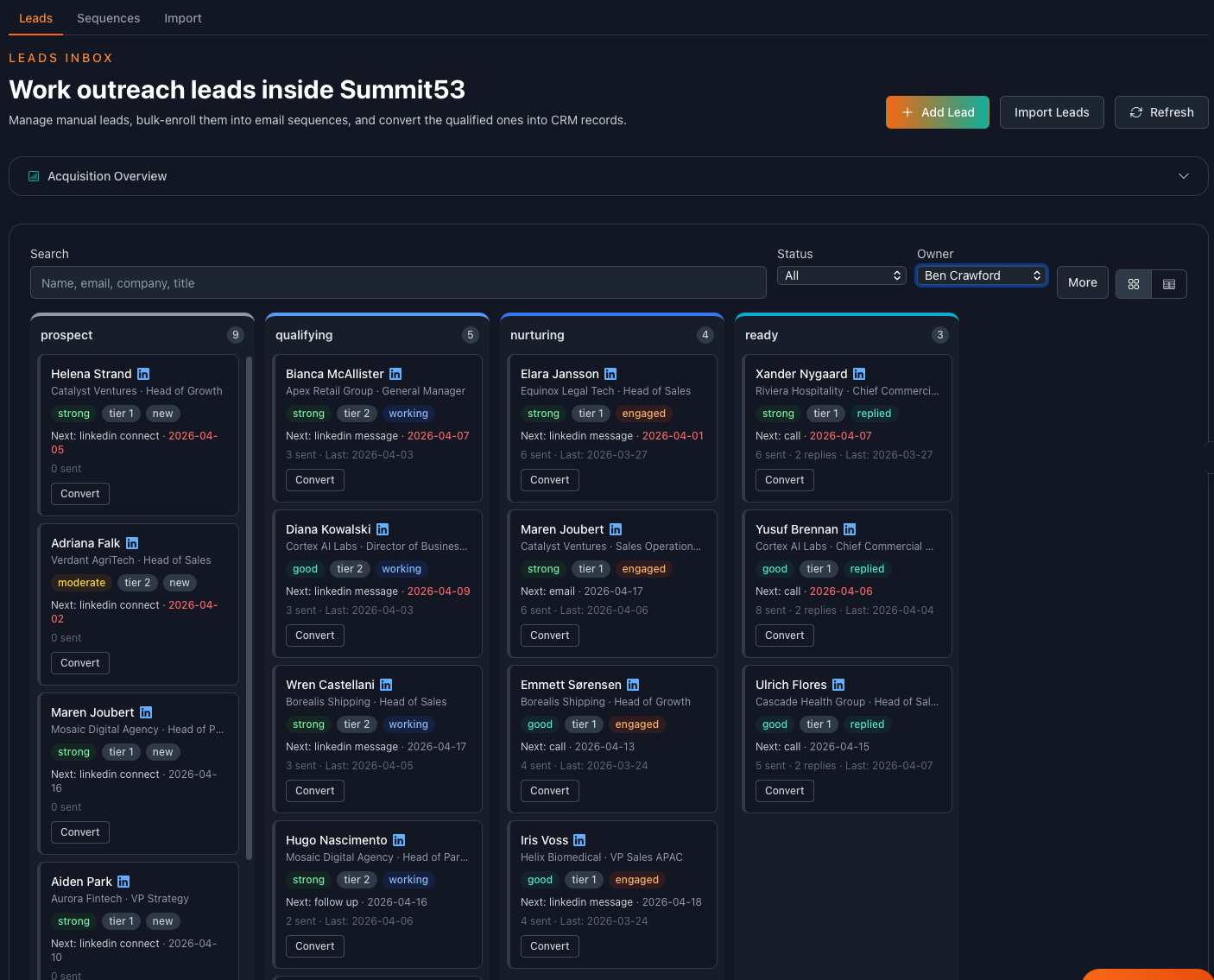
Task: Click LinkedIn icon next to Bianca McAllister
Action: pos(395,374)
